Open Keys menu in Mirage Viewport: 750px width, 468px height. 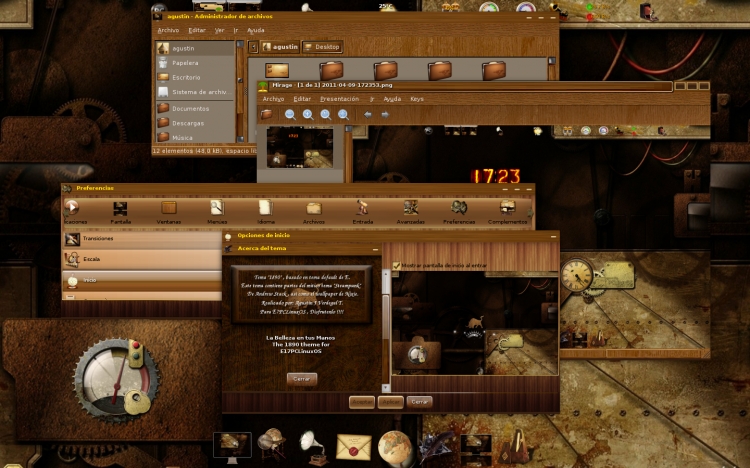coord(417,99)
